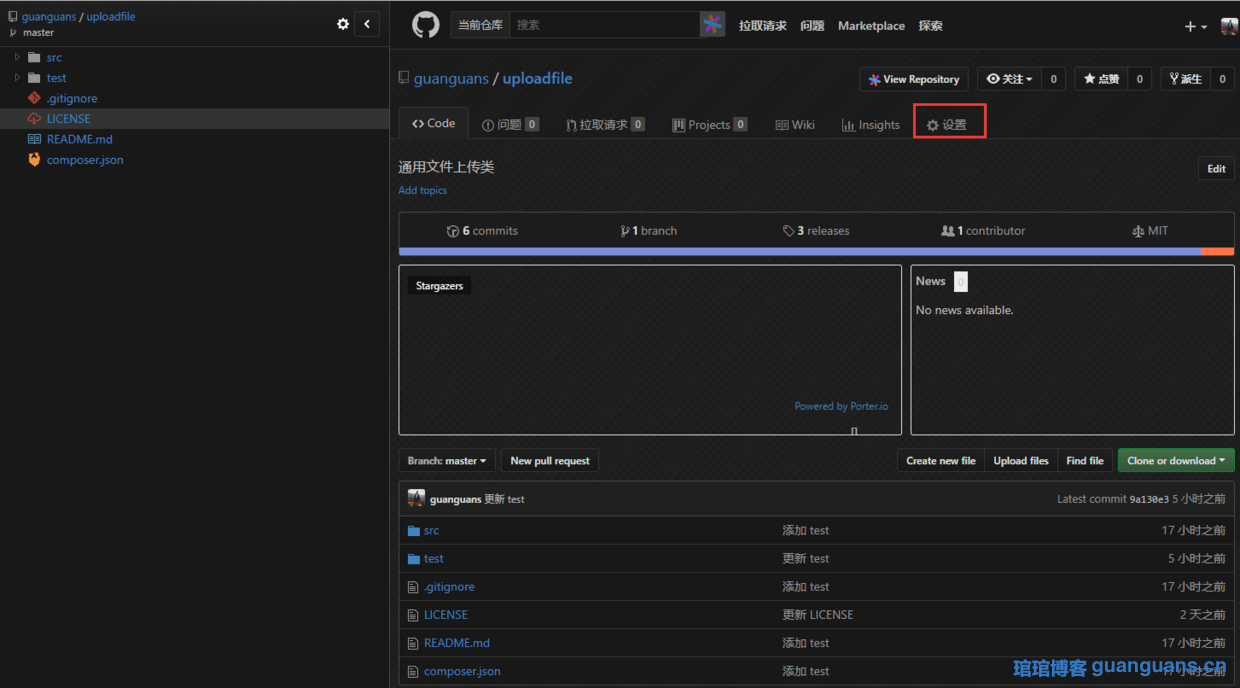Star the repository with 点赞 button
This screenshot has height=688, width=1240.
pos(1101,79)
